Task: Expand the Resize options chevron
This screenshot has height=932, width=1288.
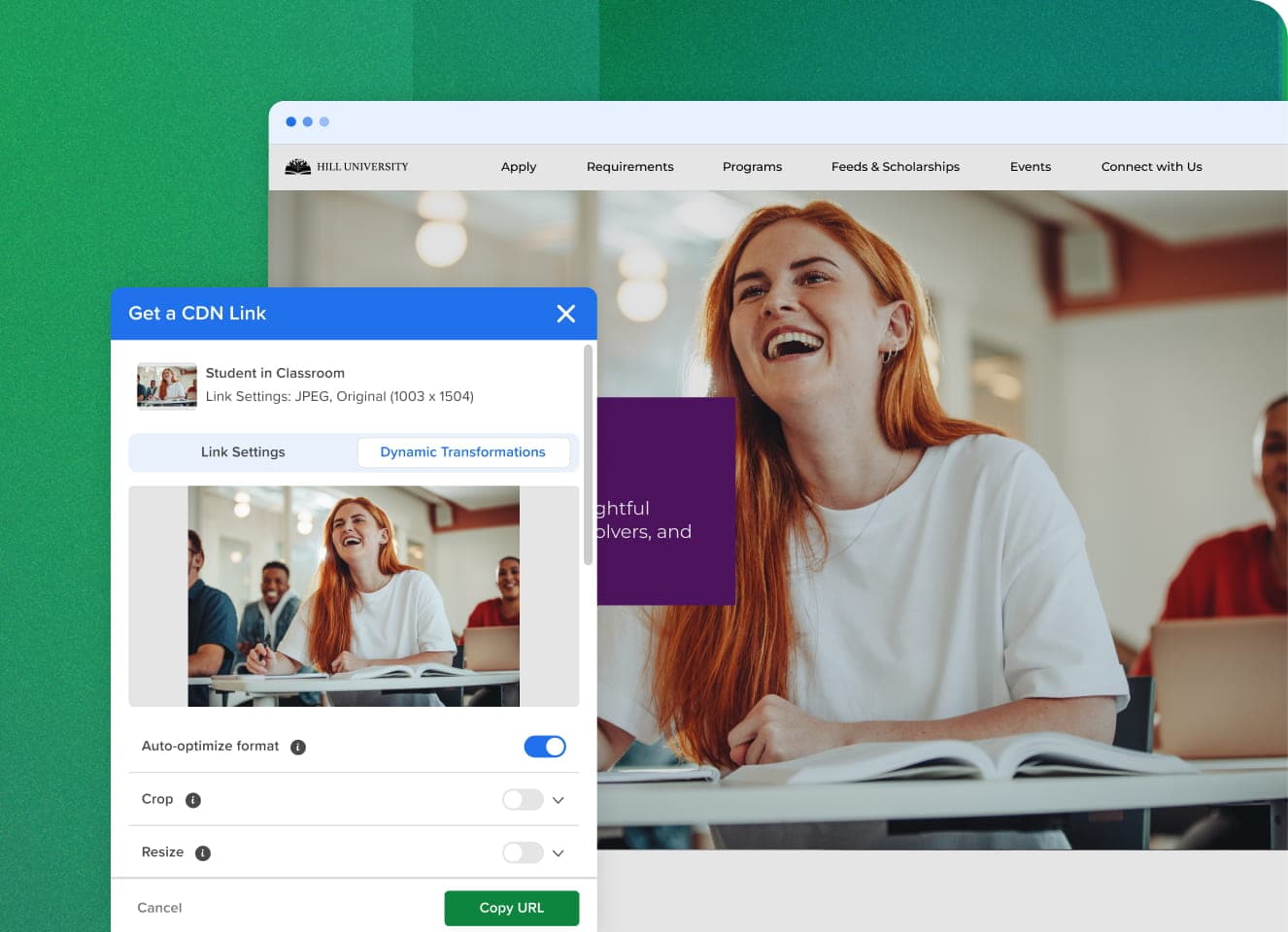Action: (x=559, y=852)
